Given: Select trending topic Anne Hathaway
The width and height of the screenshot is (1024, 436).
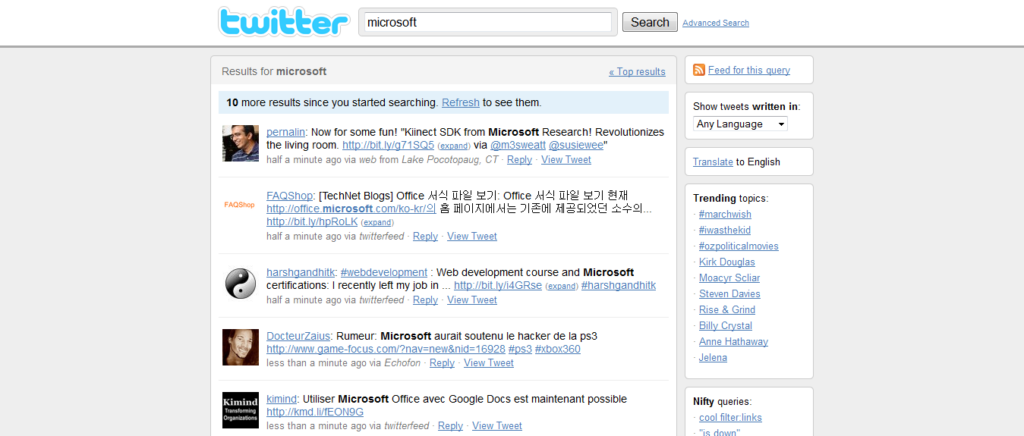Looking at the screenshot, I should click(x=733, y=341).
